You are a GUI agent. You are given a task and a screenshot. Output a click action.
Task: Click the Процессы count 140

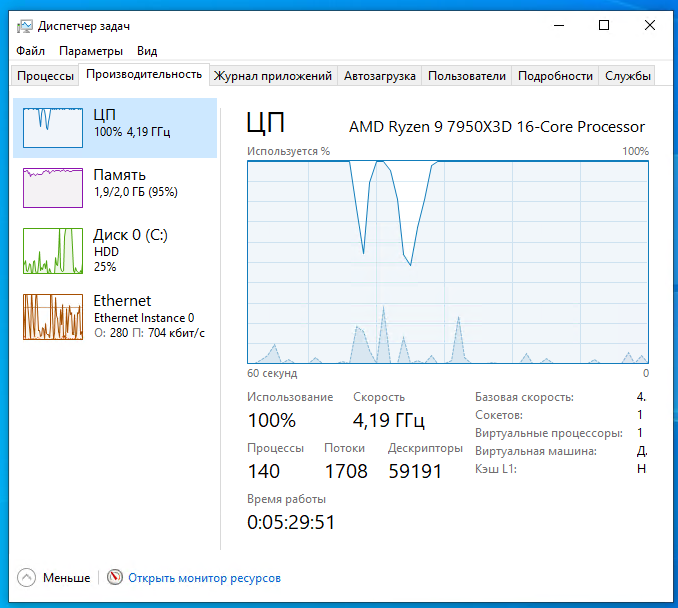pyautogui.click(x=264, y=471)
